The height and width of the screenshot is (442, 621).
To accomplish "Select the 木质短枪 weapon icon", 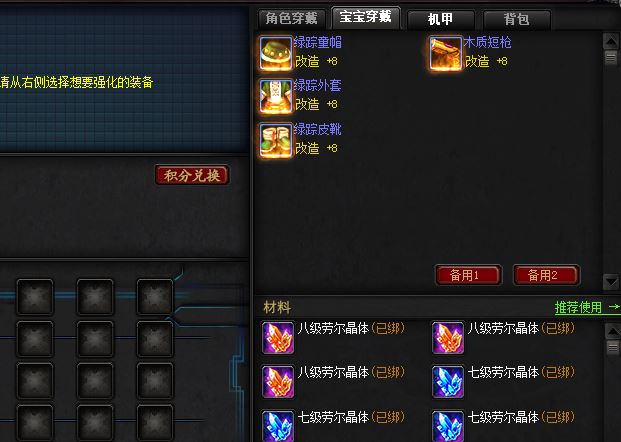I will pyautogui.click(x=446, y=53).
